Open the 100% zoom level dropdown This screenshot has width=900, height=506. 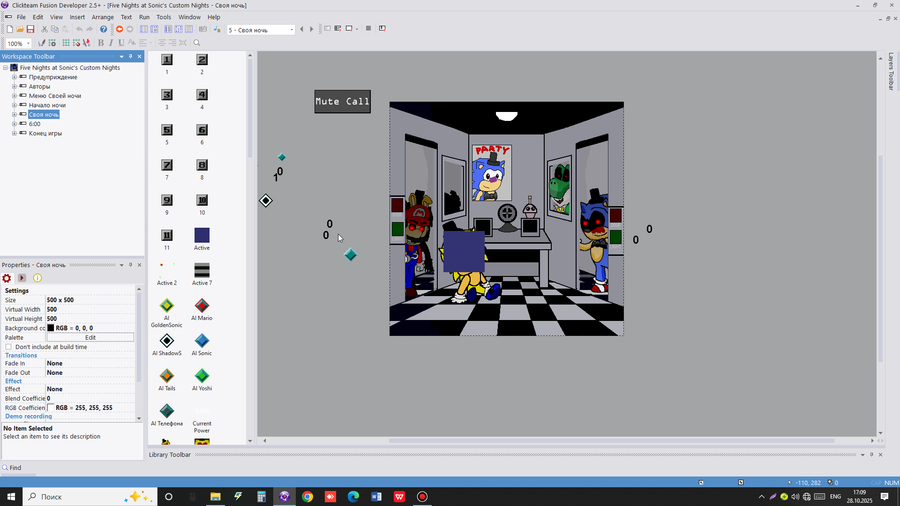coord(28,44)
